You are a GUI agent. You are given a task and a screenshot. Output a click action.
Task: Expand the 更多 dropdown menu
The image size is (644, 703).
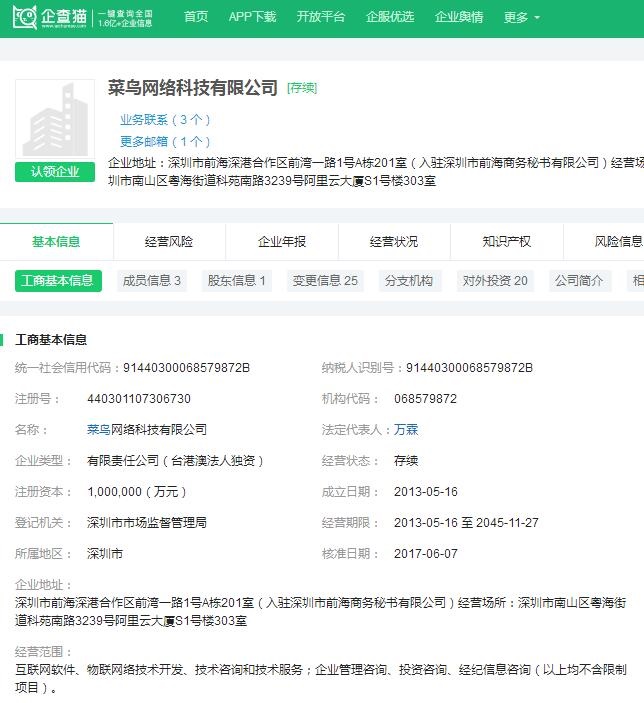click(x=522, y=17)
